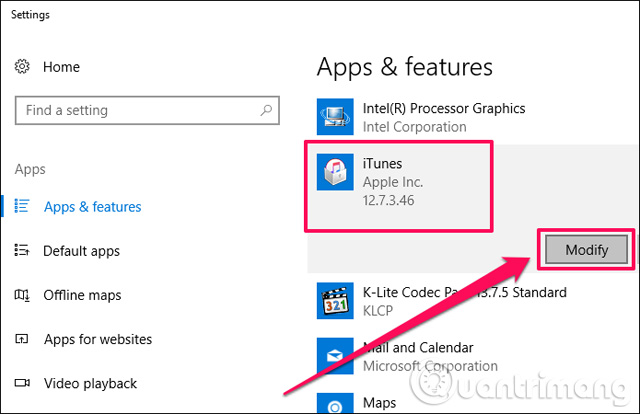Viewport: 640px width, 414px height.
Task: Click the Offline maps icon
Action: [x=23, y=295]
